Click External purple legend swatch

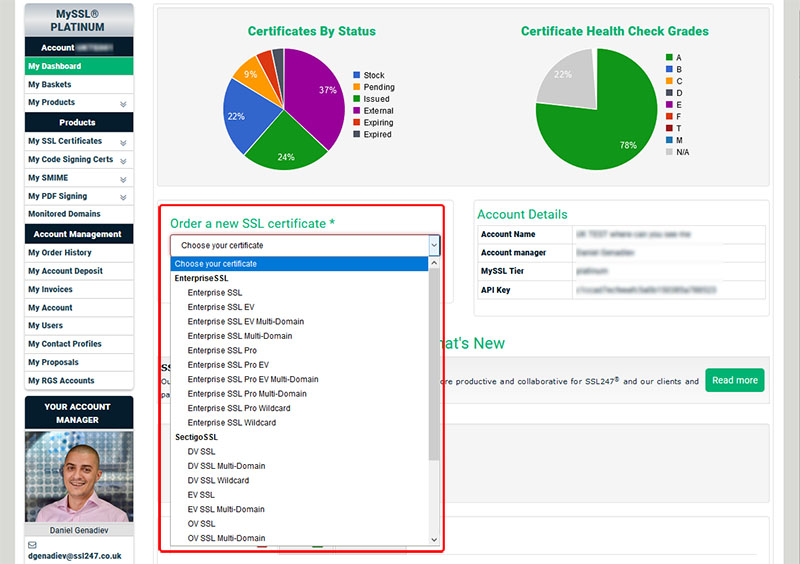coord(357,111)
